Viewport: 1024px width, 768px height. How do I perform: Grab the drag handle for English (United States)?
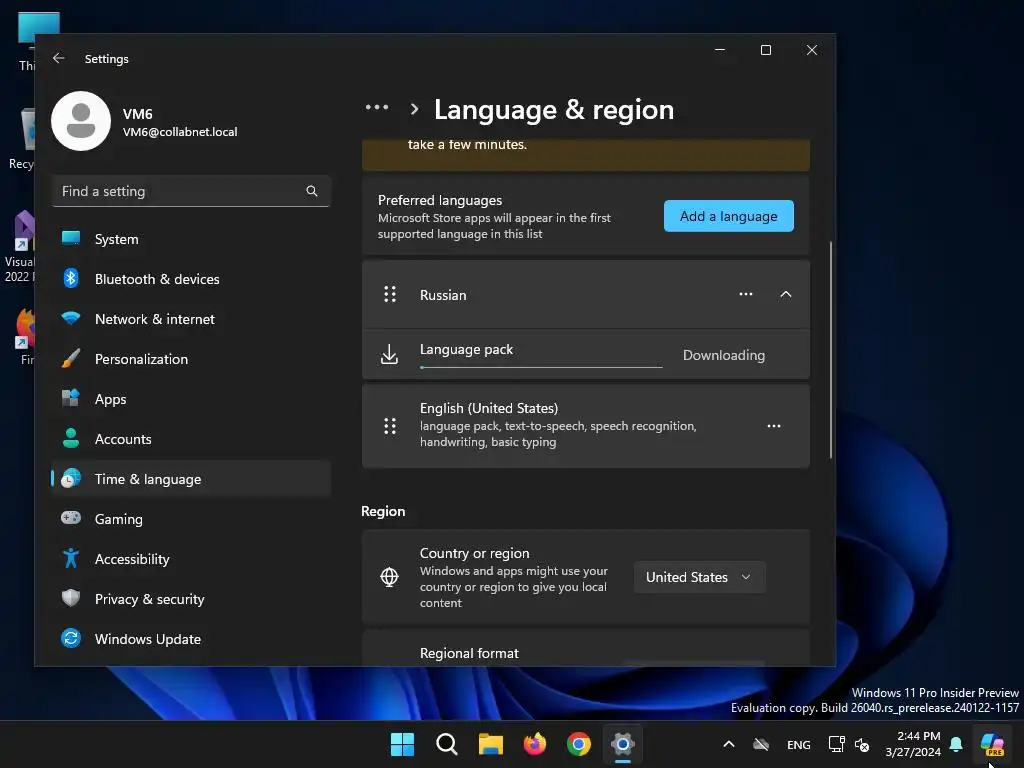click(390, 426)
